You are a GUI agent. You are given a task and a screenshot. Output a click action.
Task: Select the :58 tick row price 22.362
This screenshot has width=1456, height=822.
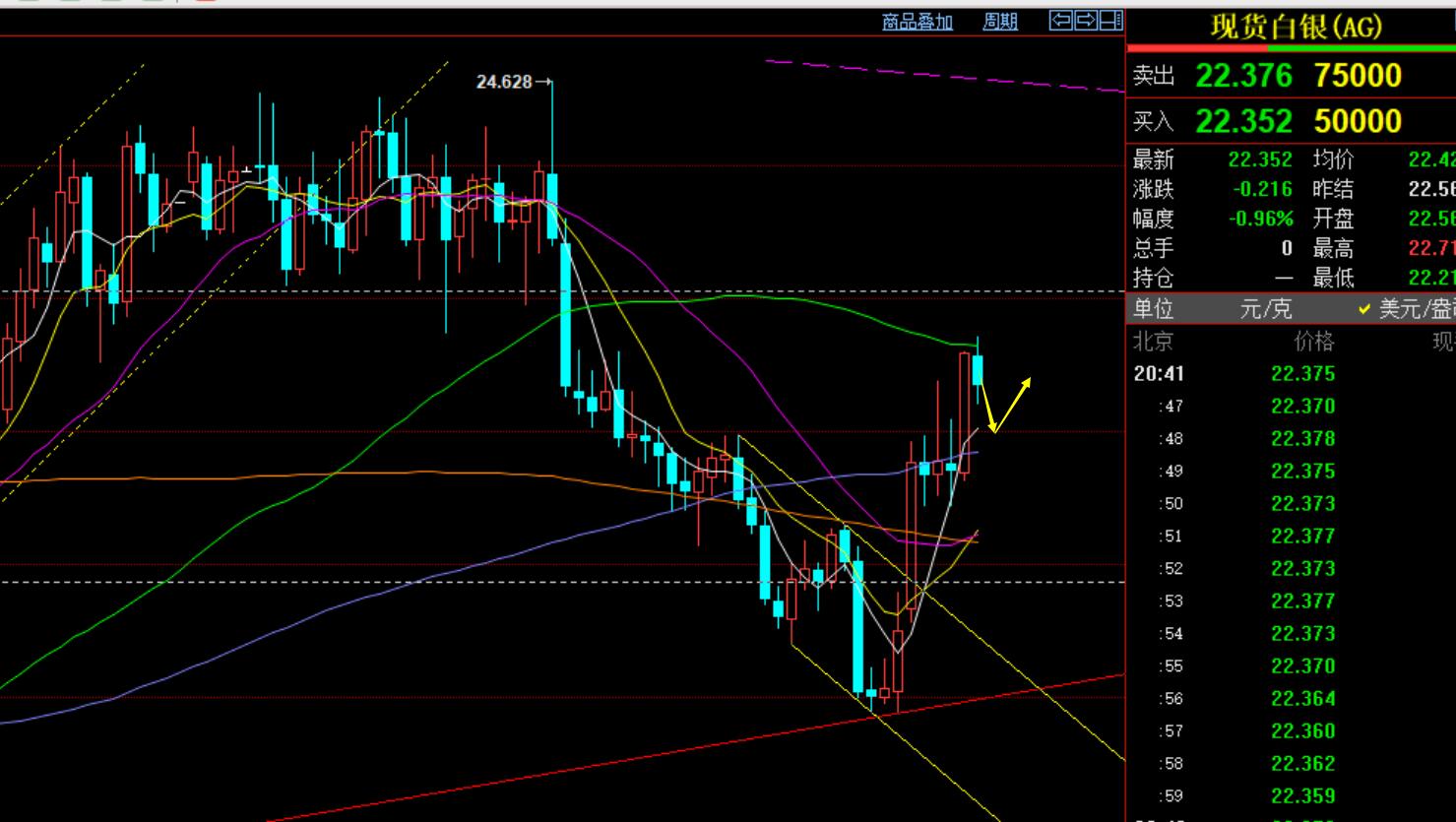click(x=1303, y=763)
